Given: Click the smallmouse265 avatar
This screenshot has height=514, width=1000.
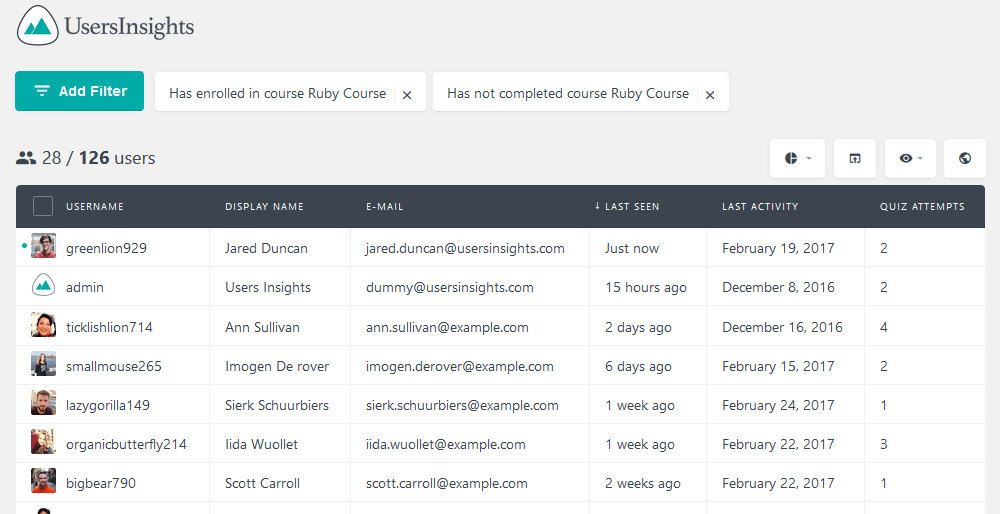Looking at the screenshot, I should [43, 363].
